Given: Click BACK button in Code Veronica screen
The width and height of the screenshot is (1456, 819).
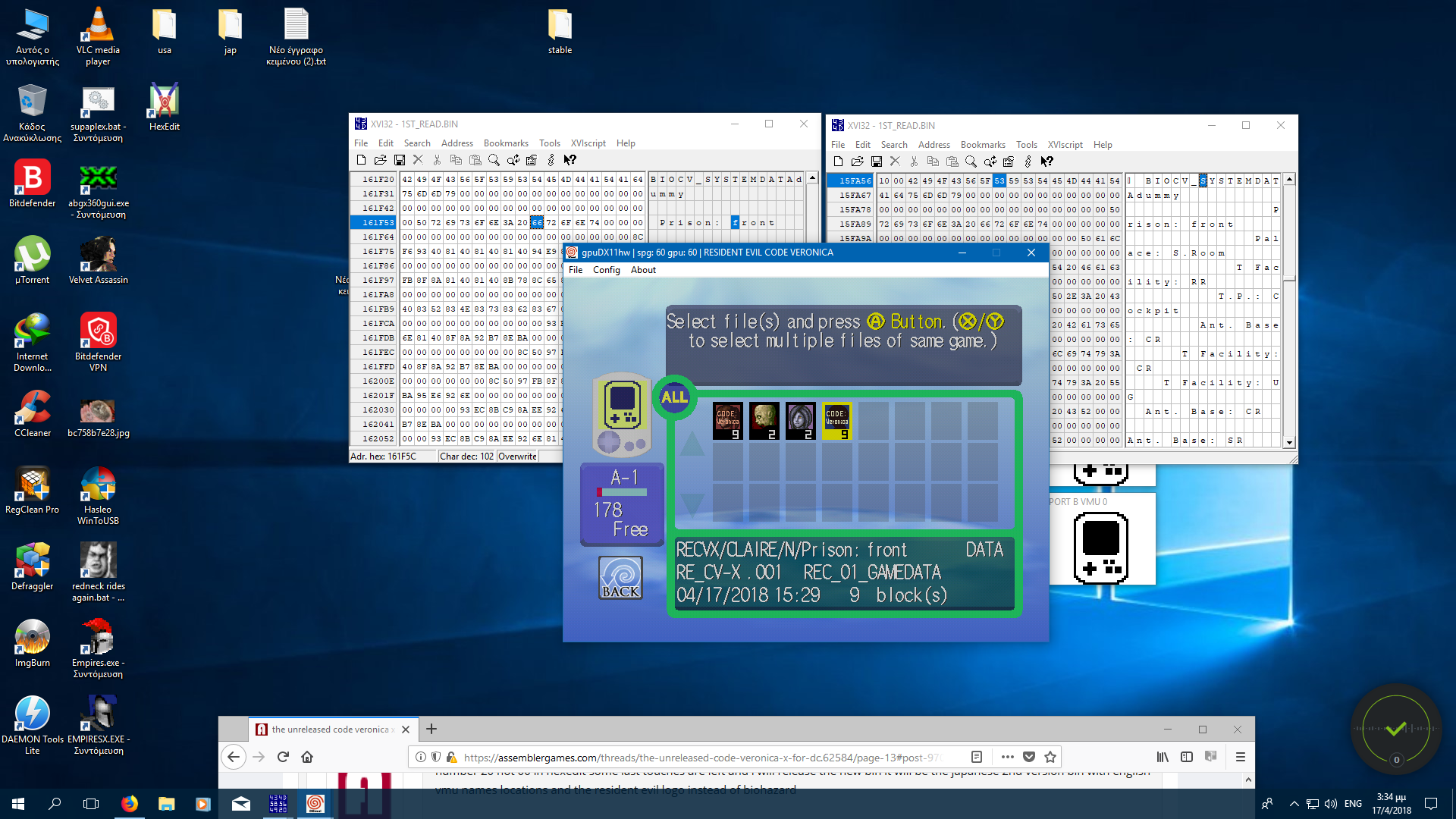Looking at the screenshot, I should (621, 579).
